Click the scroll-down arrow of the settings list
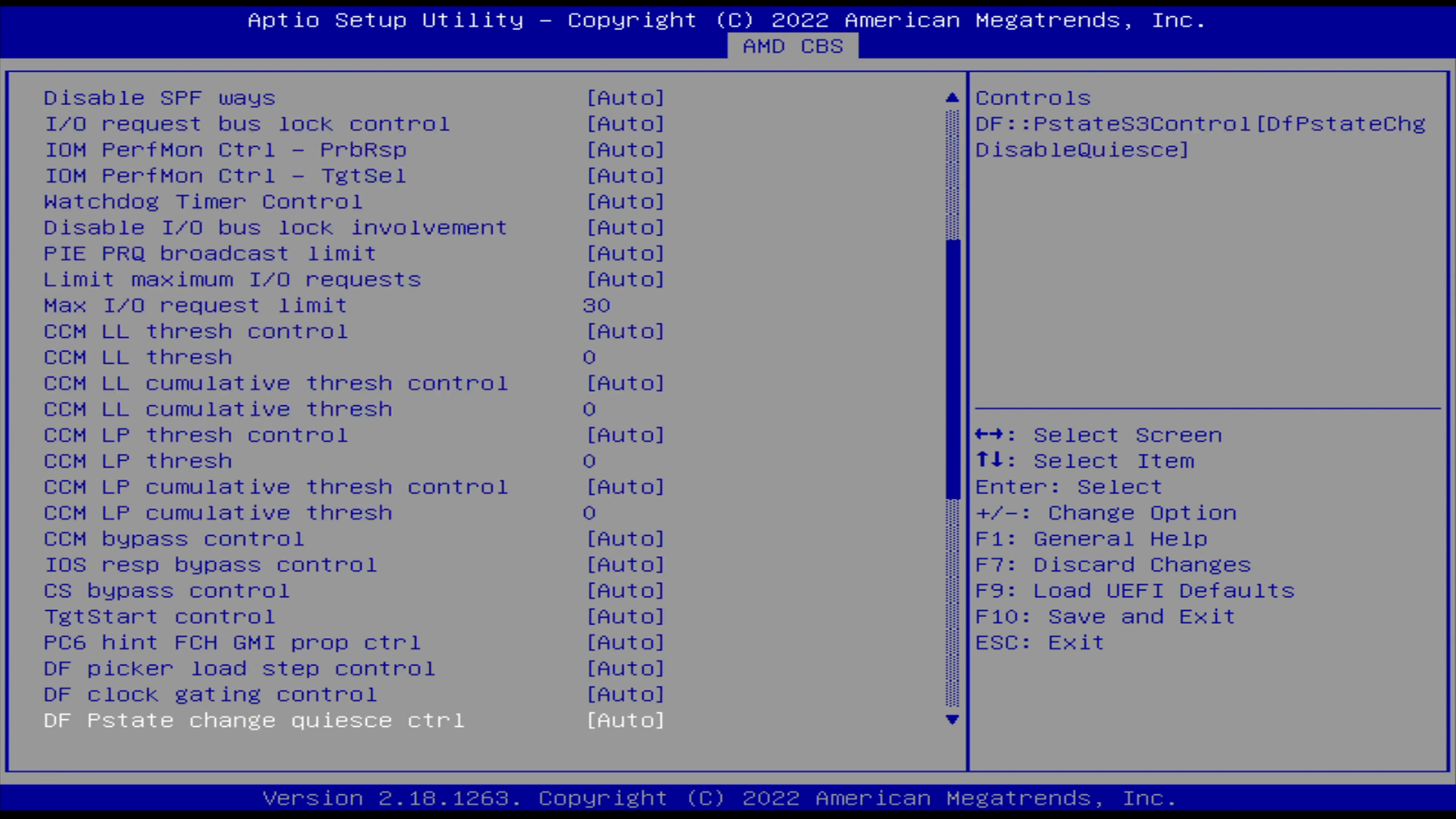 click(x=952, y=720)
